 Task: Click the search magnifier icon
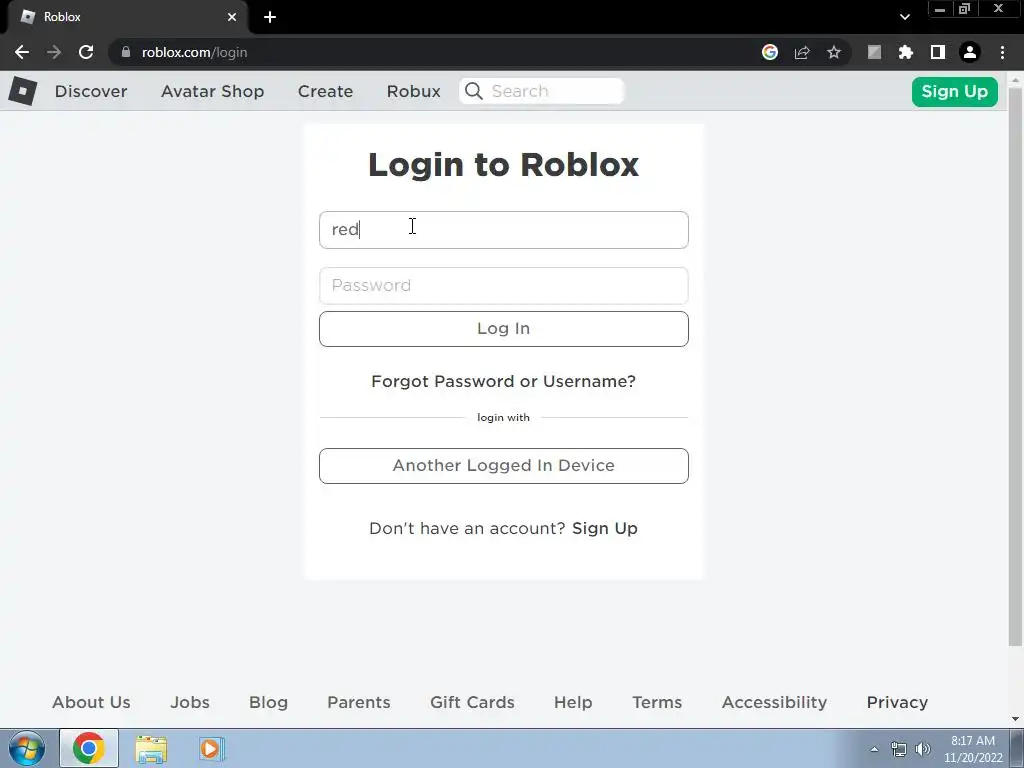pyautogui.click(x=474, y=91)
